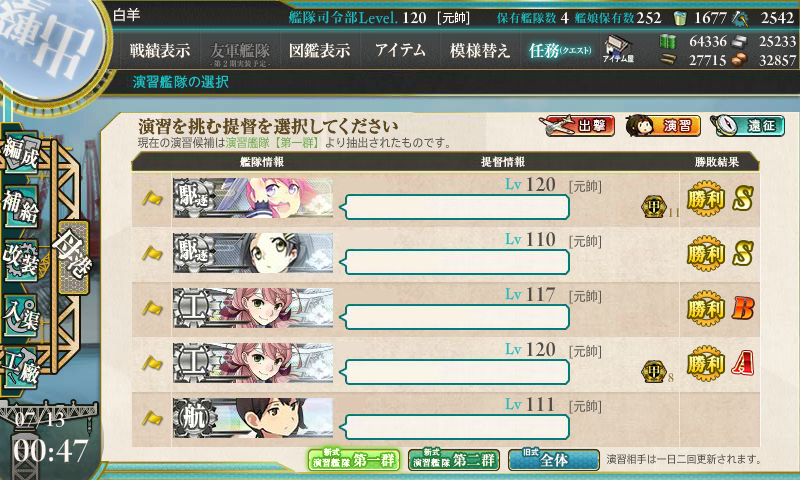800x480 pixels.
Task: Open the 改装 remodel icon
Action: tap(20, 261)
